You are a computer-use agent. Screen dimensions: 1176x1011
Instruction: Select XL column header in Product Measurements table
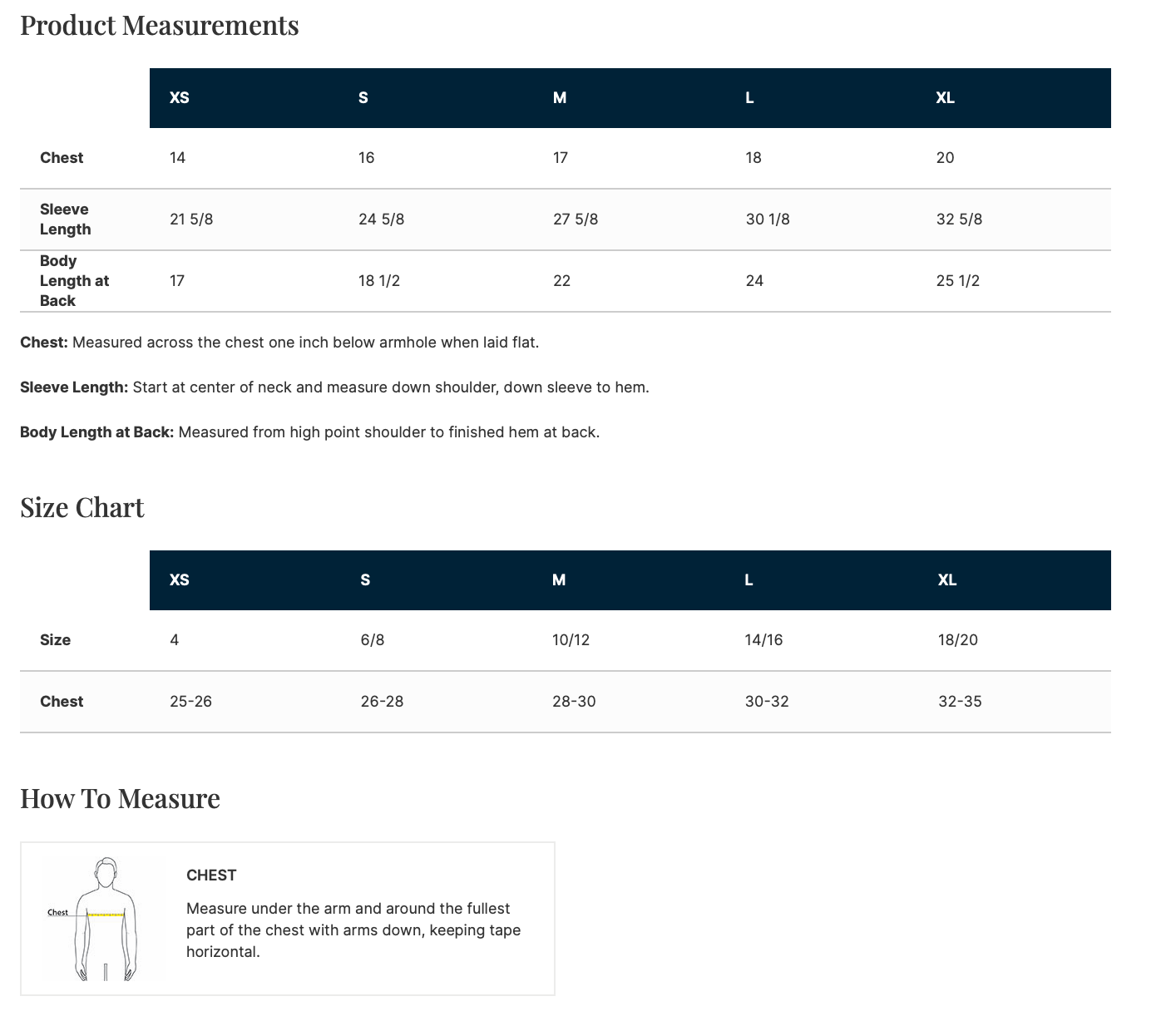pos(945,98)
